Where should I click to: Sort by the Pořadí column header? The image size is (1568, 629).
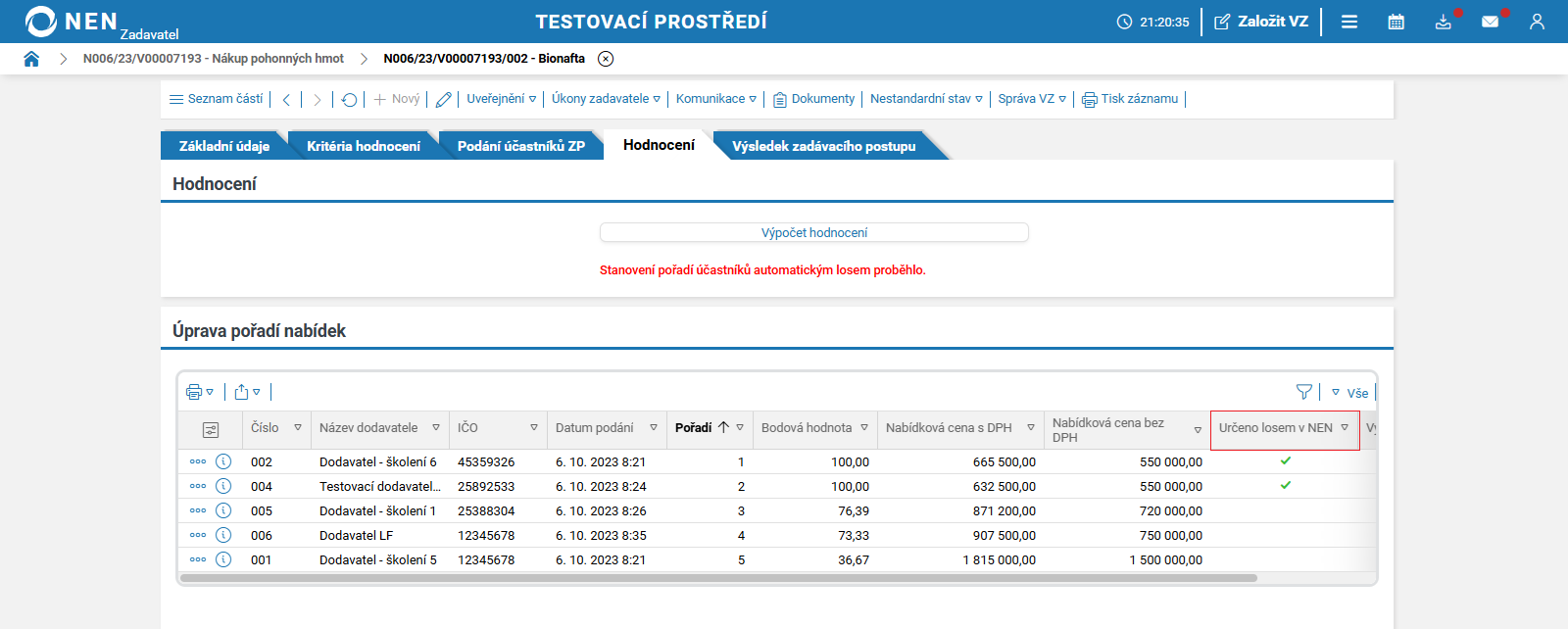[x=694, y=428]
